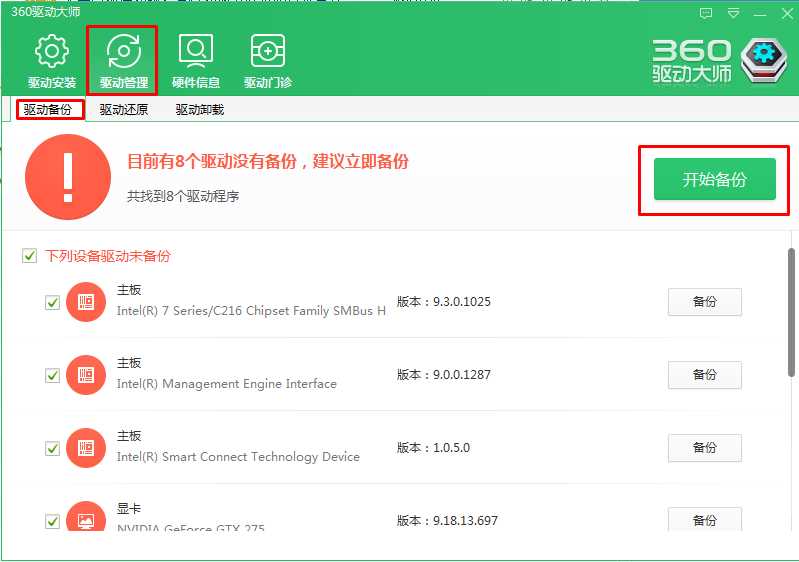
Task: Uncheck the NVIDIA GeForce GTX checkbox
Action: [x=52, y=521]
